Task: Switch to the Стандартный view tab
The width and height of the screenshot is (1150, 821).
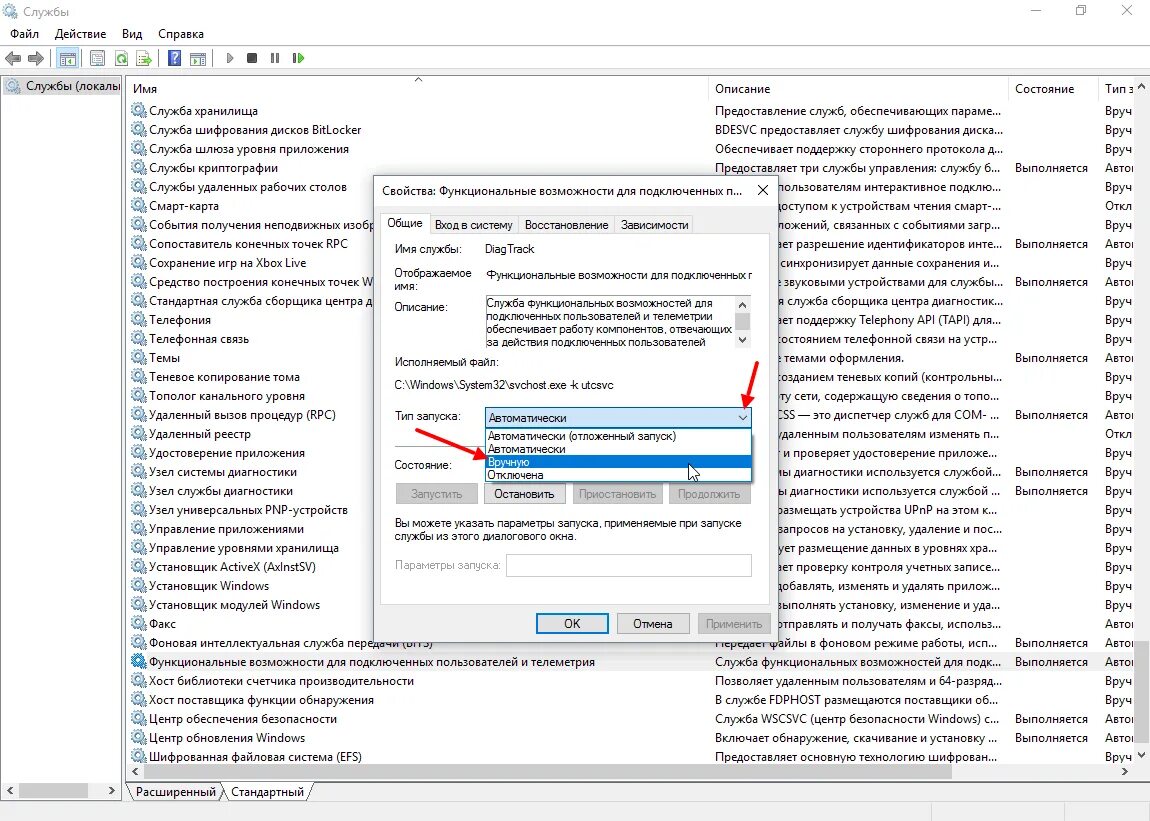Action: point(267,792)
